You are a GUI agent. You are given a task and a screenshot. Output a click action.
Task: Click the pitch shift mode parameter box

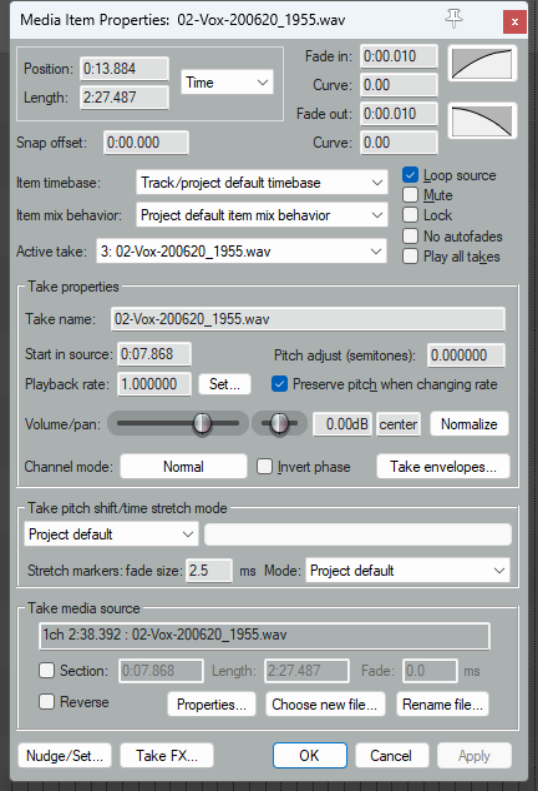tap(358, 534)
